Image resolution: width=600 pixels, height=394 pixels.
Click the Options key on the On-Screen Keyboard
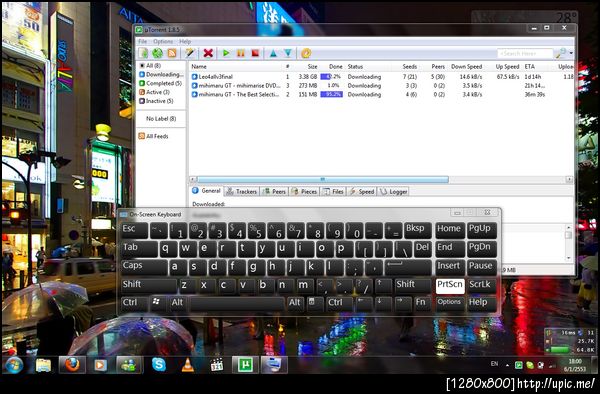pos(450,303)
